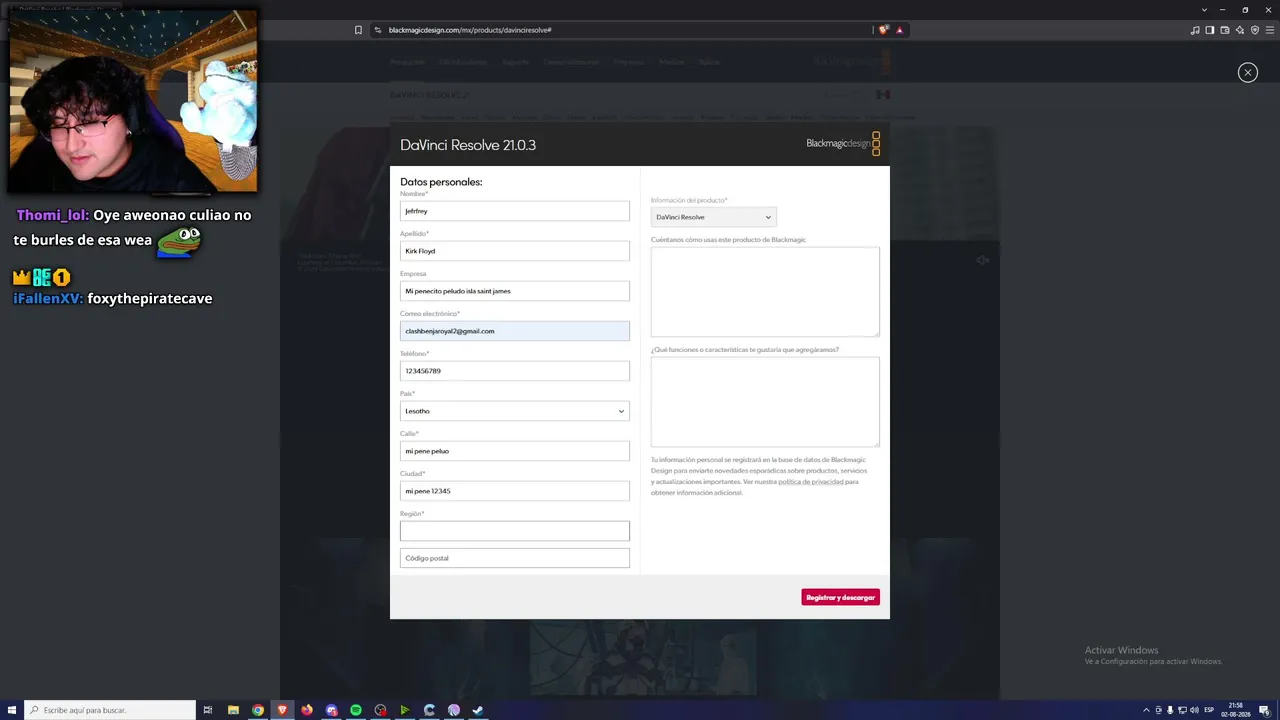Click the Apellido field with Kirk Floyd

click(x=515, y=251)
